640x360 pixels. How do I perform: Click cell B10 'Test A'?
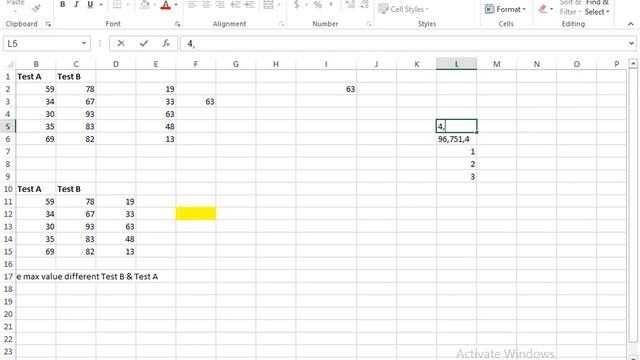pyautogui.click(x=36, y=189)
